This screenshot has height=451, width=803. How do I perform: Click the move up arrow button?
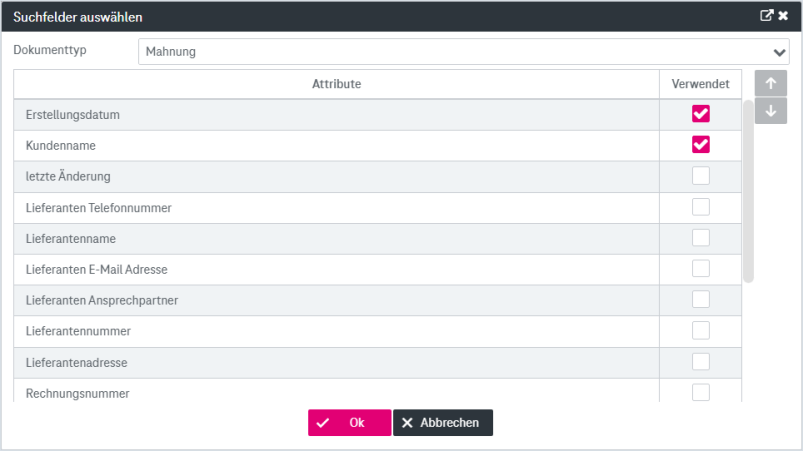coord(770,84)
